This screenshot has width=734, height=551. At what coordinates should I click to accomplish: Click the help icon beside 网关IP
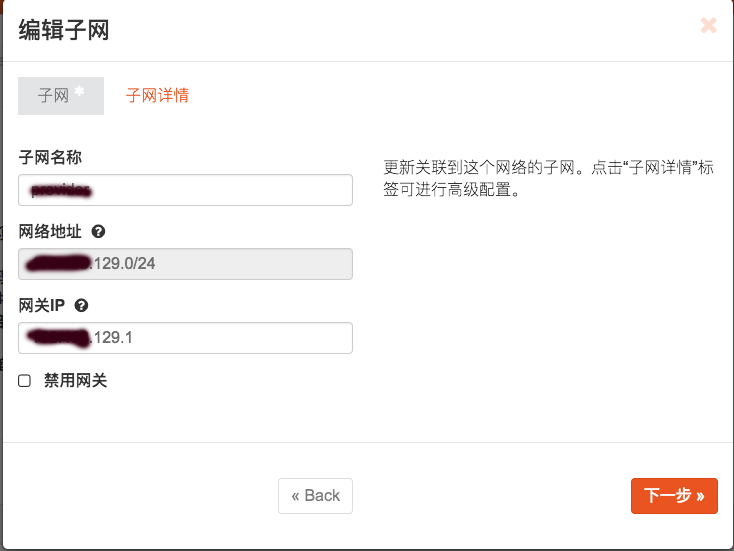(x=81, y=305)
